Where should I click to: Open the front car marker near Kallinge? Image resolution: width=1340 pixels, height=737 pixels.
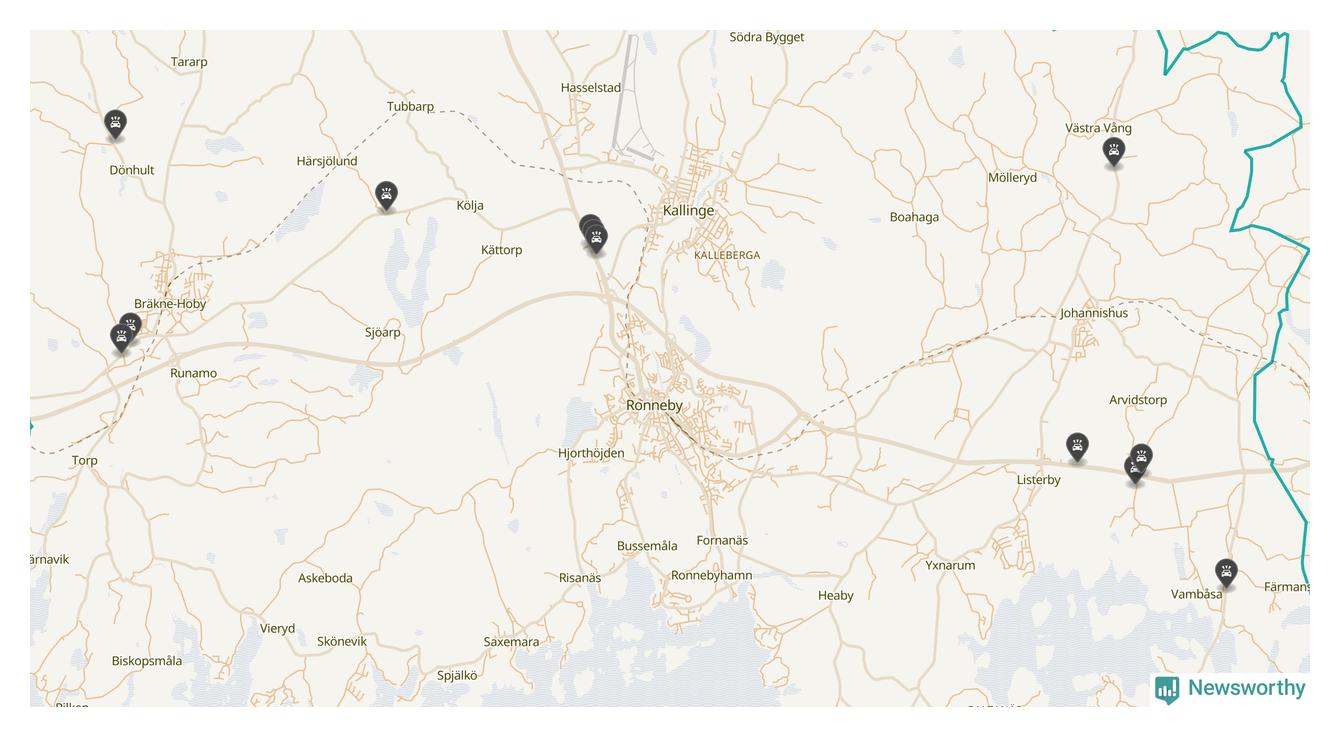pos(596,239)
